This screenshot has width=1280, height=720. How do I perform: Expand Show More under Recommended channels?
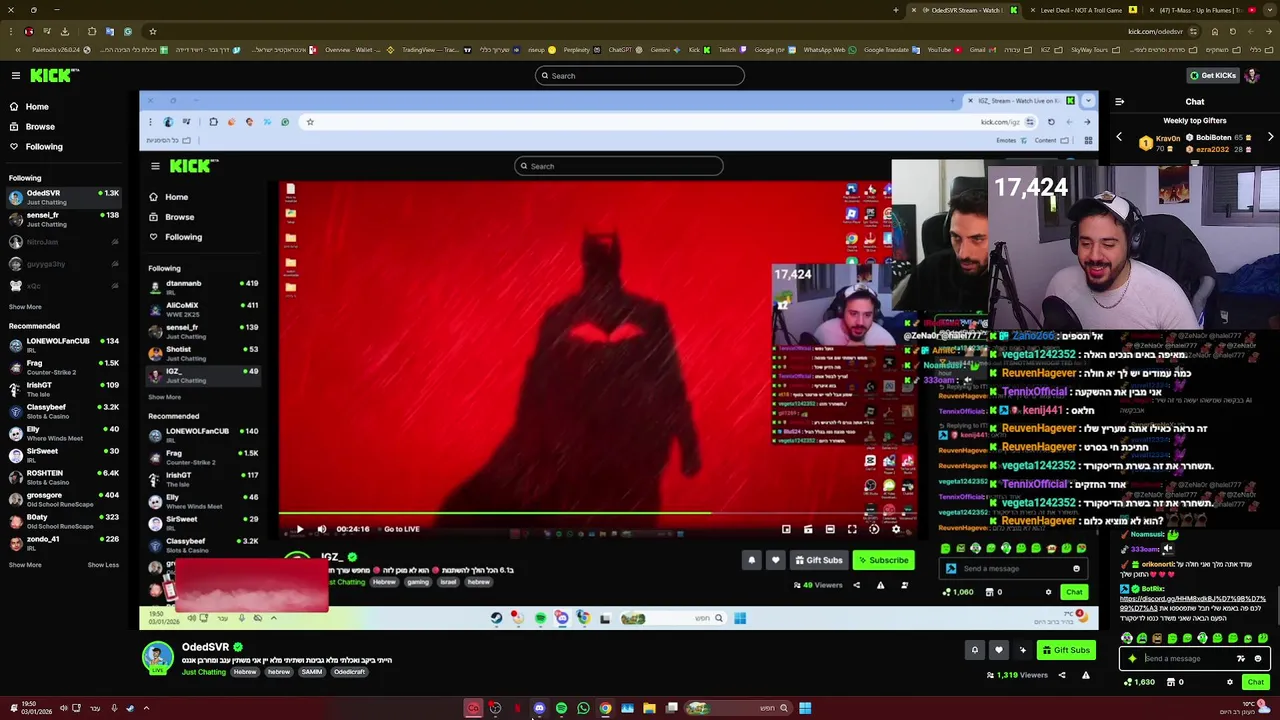[x=25, y=565]
